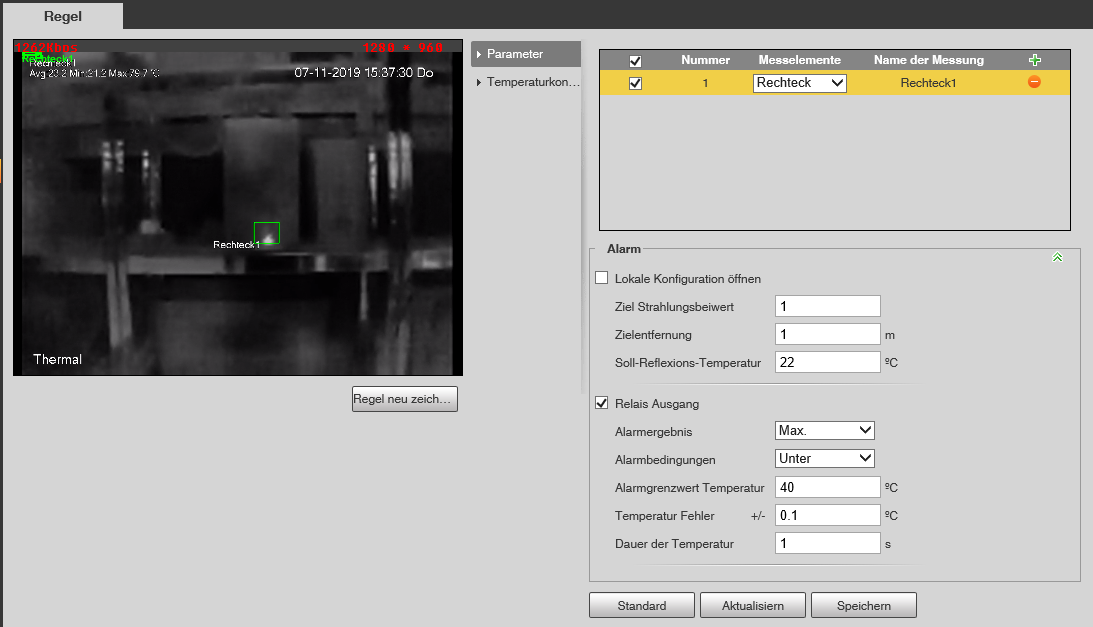Open the Rechteck Messelemente dropdown
The image size is (1093, 627).
point(799,83)
